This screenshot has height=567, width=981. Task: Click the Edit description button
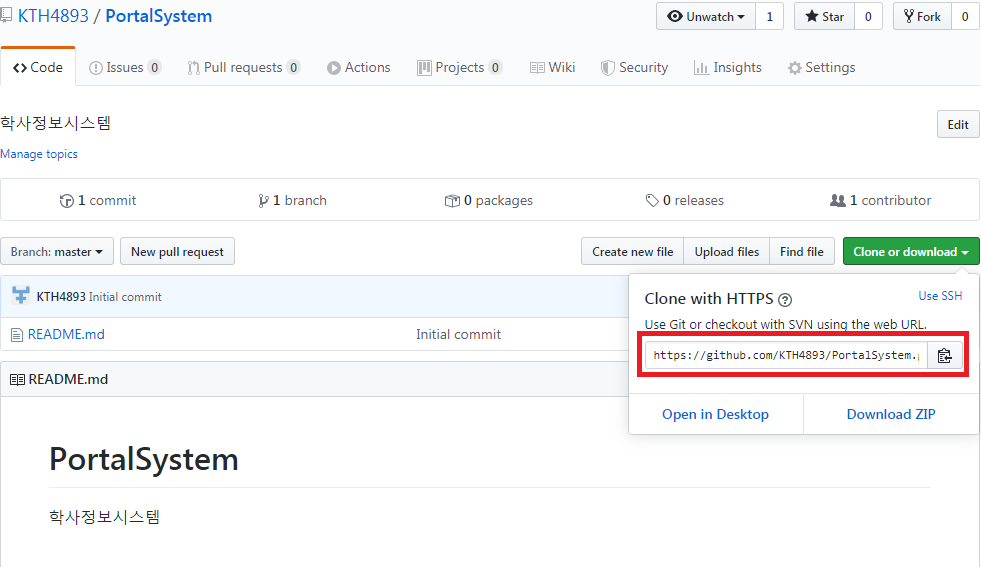pos(958,124)
